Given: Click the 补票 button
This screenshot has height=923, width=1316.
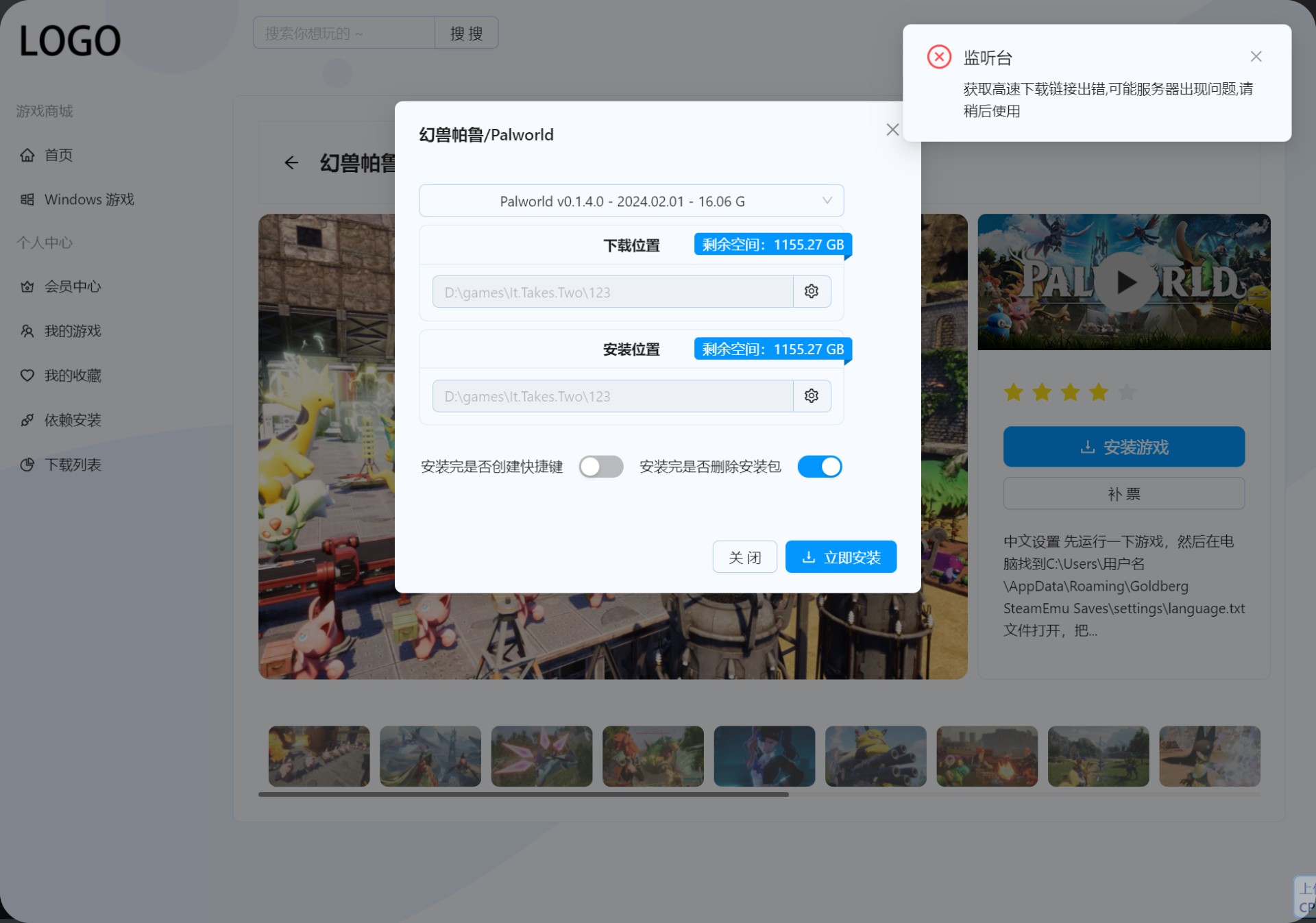Looking at the screenshot, I should tap(1124, 493).
